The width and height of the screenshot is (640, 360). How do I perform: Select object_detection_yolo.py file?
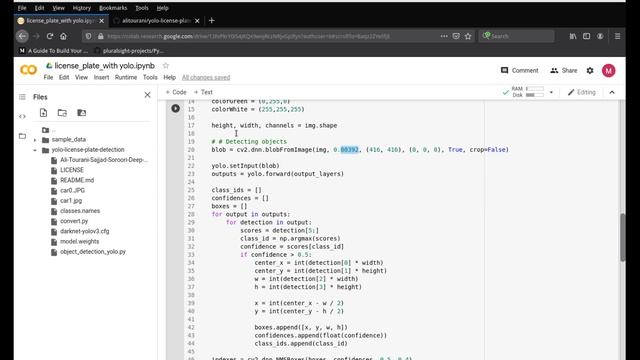point(93,252)
